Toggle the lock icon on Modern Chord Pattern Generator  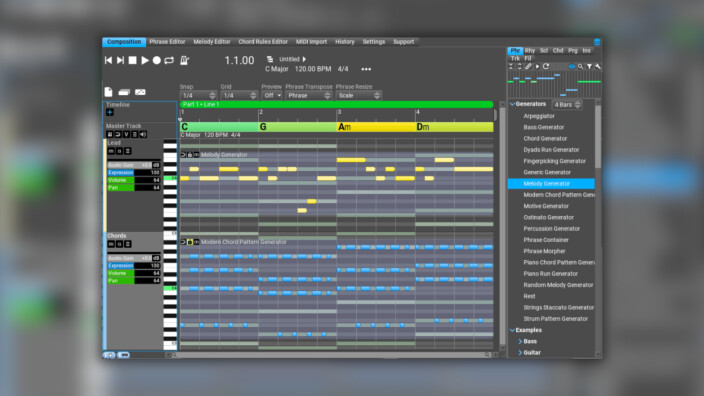coord(190,242)
